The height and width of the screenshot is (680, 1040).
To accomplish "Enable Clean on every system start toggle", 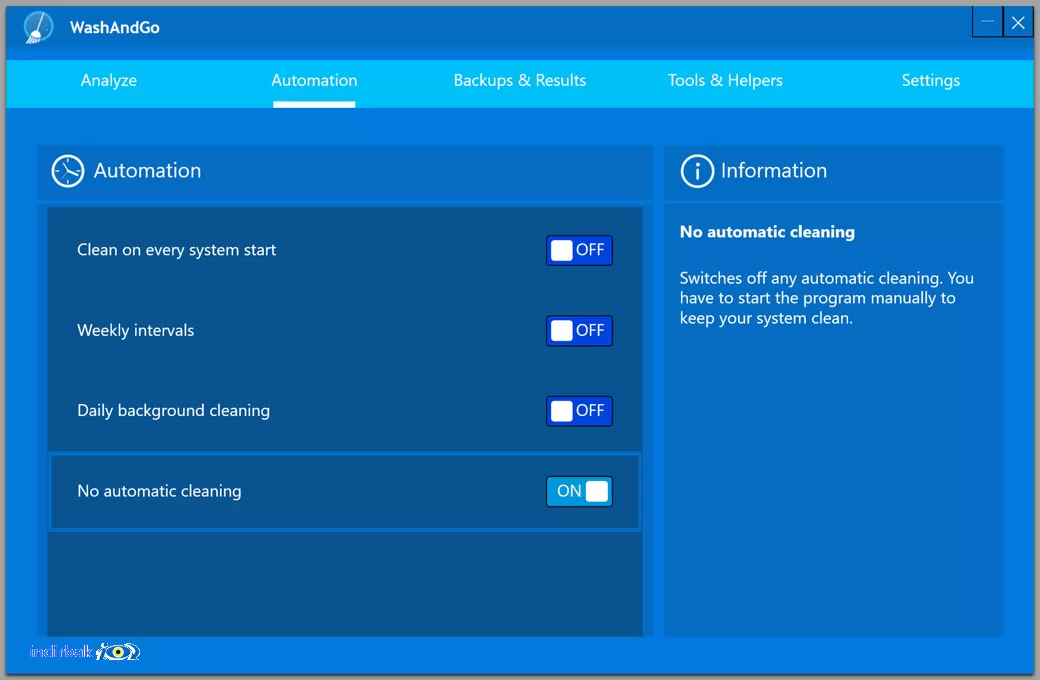I will tap(579, 250).
